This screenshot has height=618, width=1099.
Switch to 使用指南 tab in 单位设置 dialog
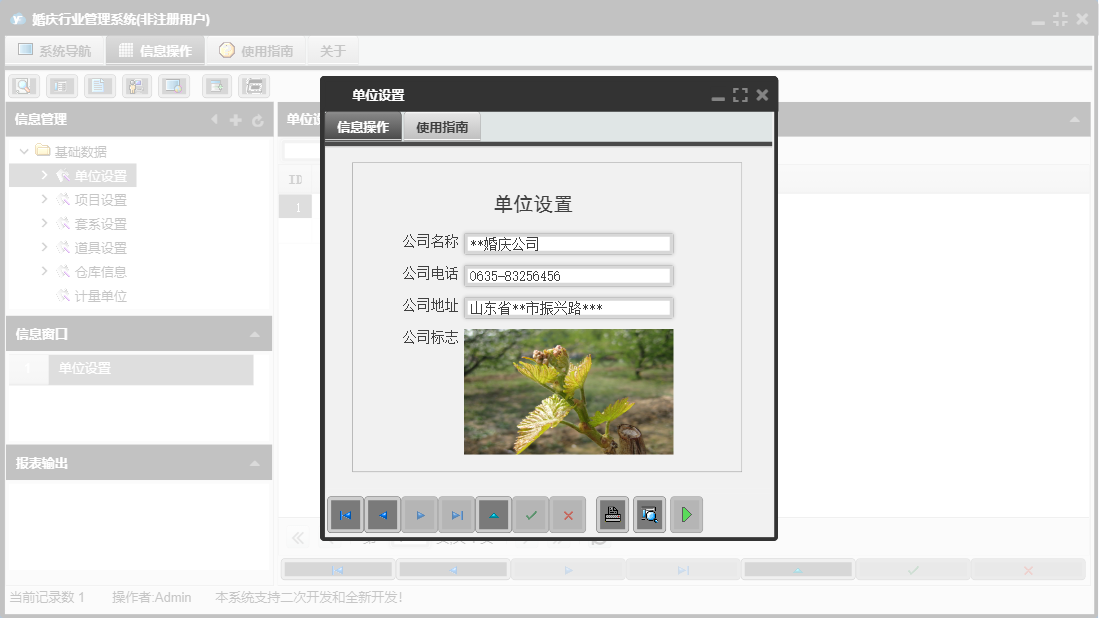click(442, 127)
